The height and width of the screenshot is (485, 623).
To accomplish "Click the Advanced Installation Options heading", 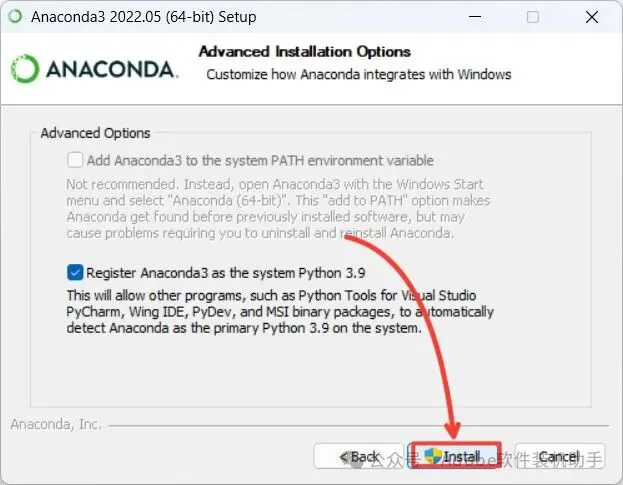I will tap(304, 51).
